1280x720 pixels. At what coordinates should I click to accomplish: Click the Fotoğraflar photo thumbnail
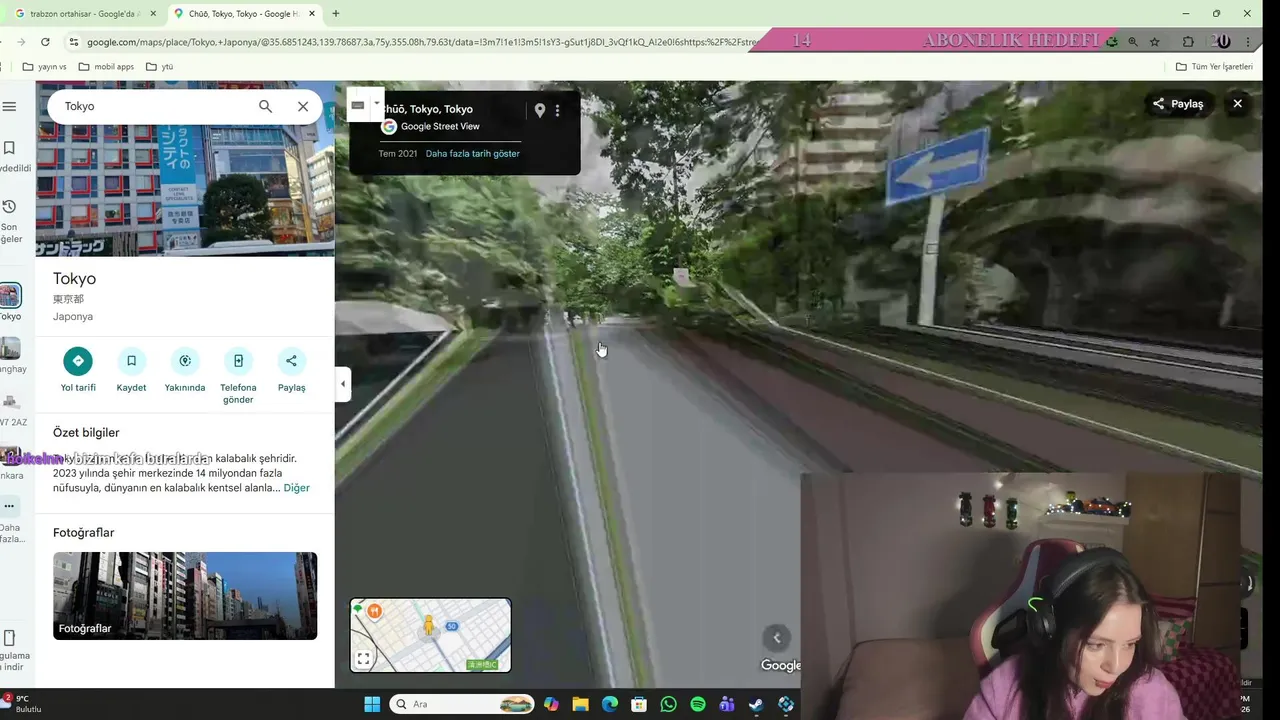[185, 596]
